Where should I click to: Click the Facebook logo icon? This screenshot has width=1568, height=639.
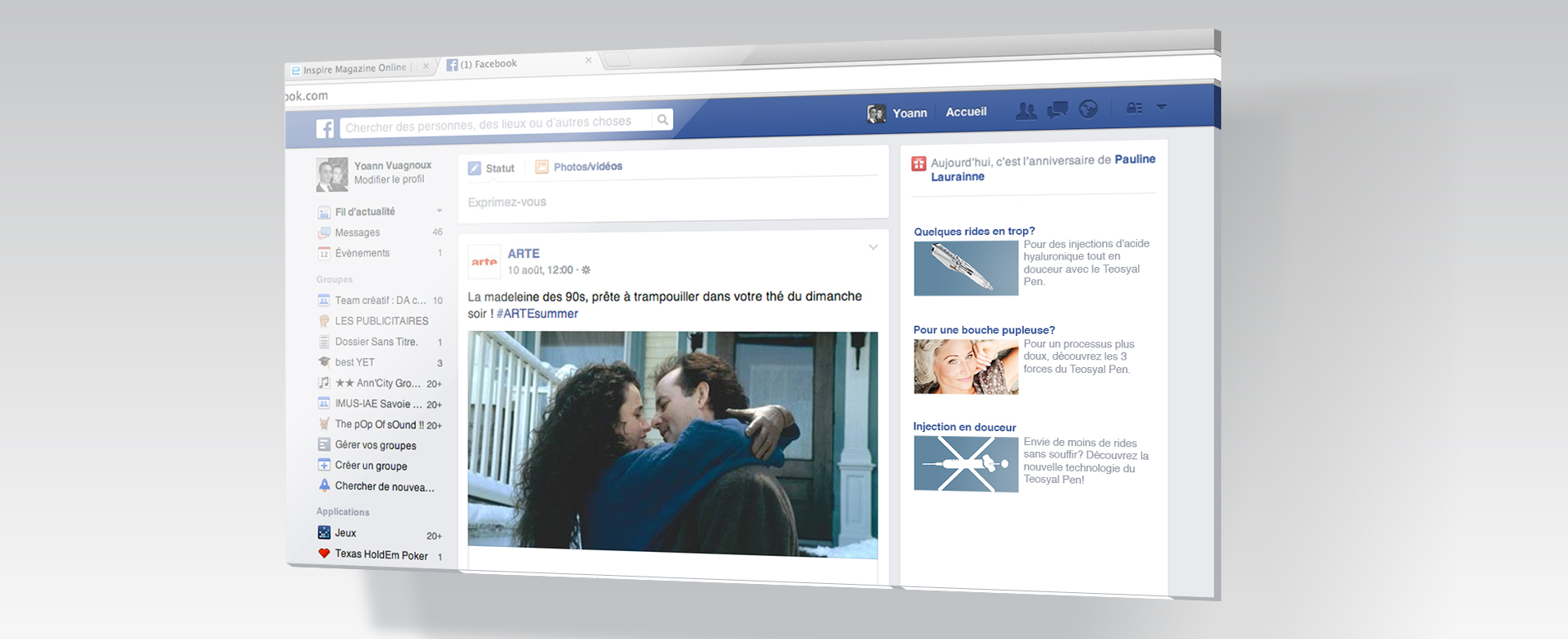point(325,129)
